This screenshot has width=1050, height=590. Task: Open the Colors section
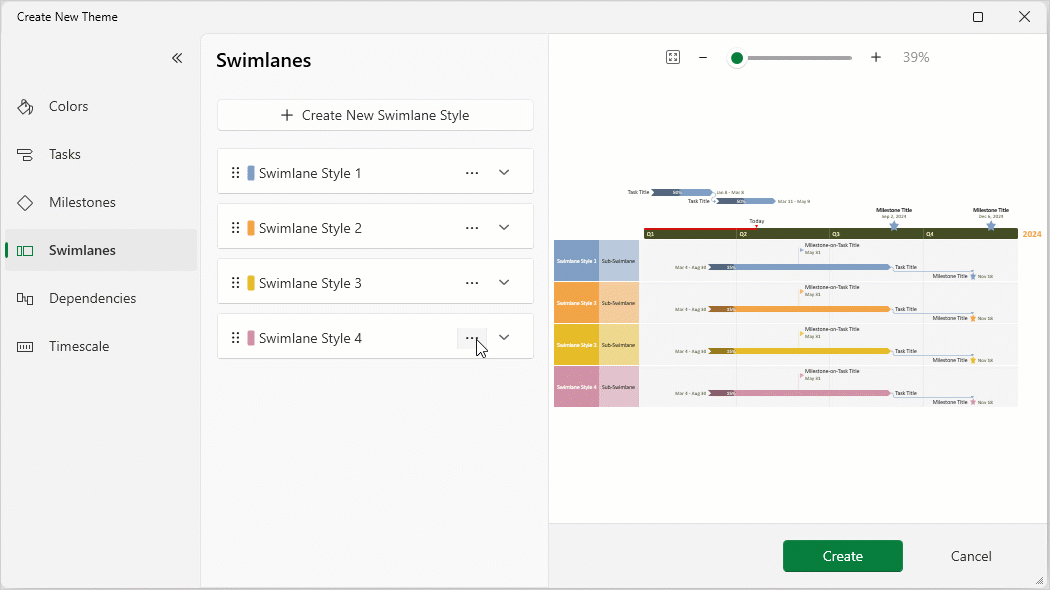pyautogui.click(x=68, y=106)
